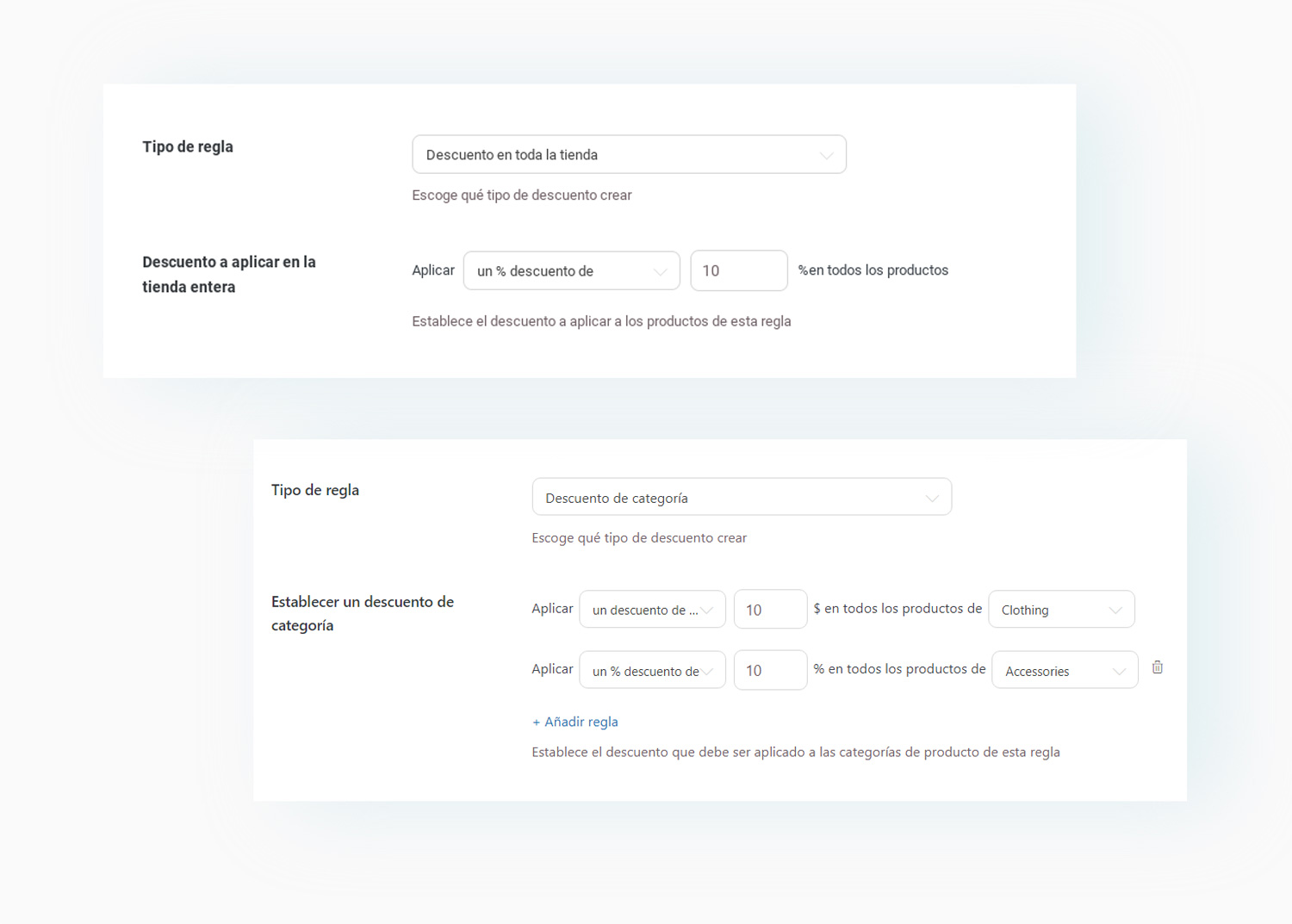The height and width of the screenshot is (924, 1292).
Task: Click the chevron arrow in the Accessories selector
Action: point(1119,672)
